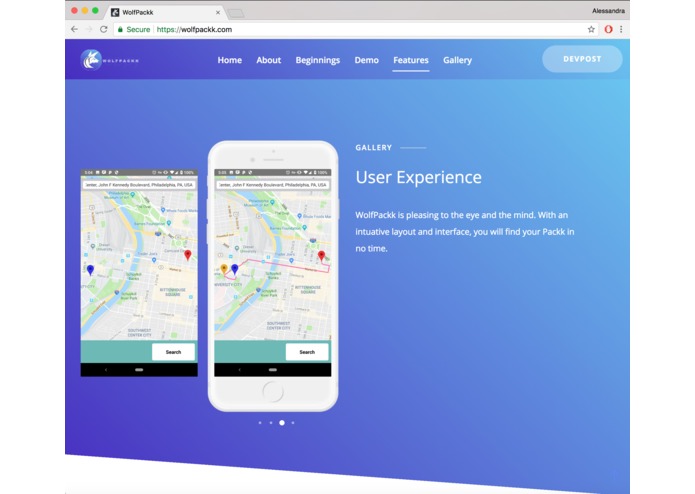Image resolution: width=695 pixels, height=494 pixels.
Task: Click address field in phone mockup
Action: pyautogui.click(x=273, y=185)
